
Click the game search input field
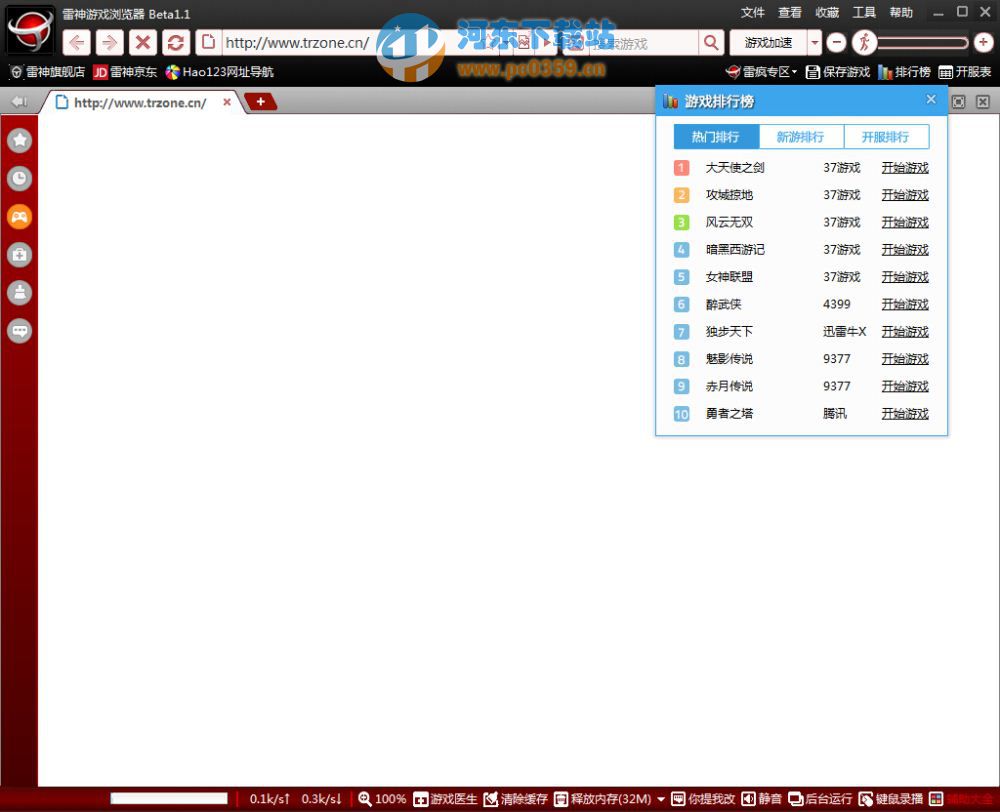[x=643, y=43]
